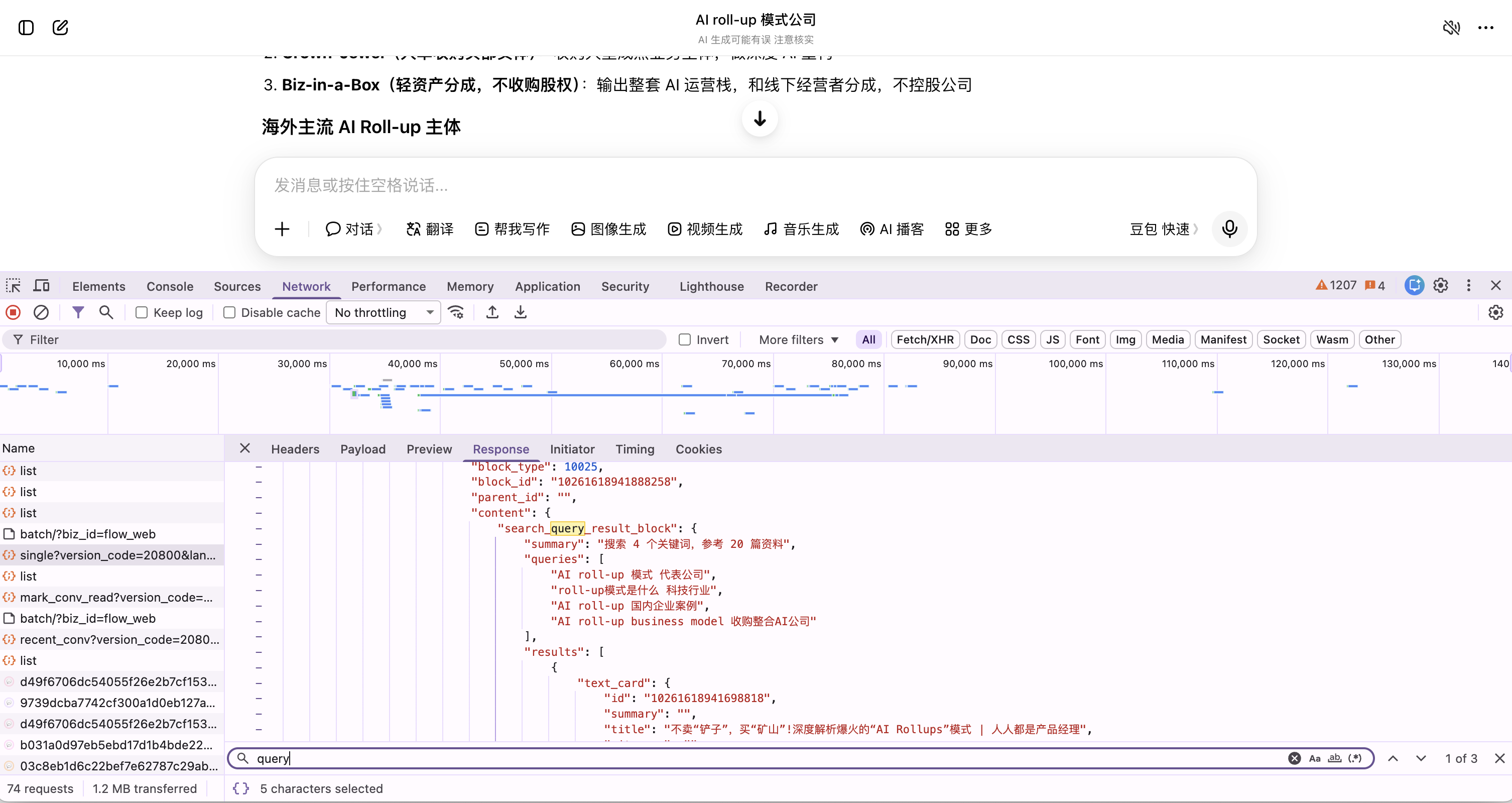Filter requests by Fetch/XHR
Viewport: 1512px width, 803px height.
point(925,339)
